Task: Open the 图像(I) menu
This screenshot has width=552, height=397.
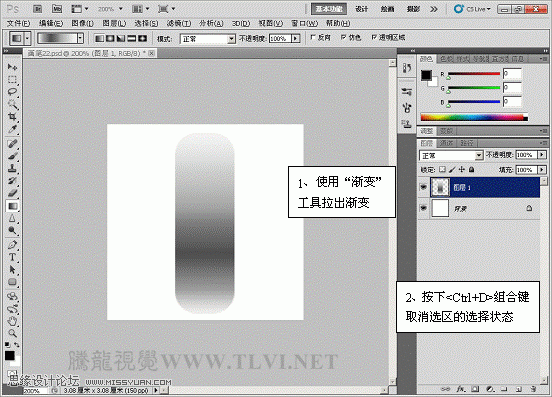Action: point(83,23)
